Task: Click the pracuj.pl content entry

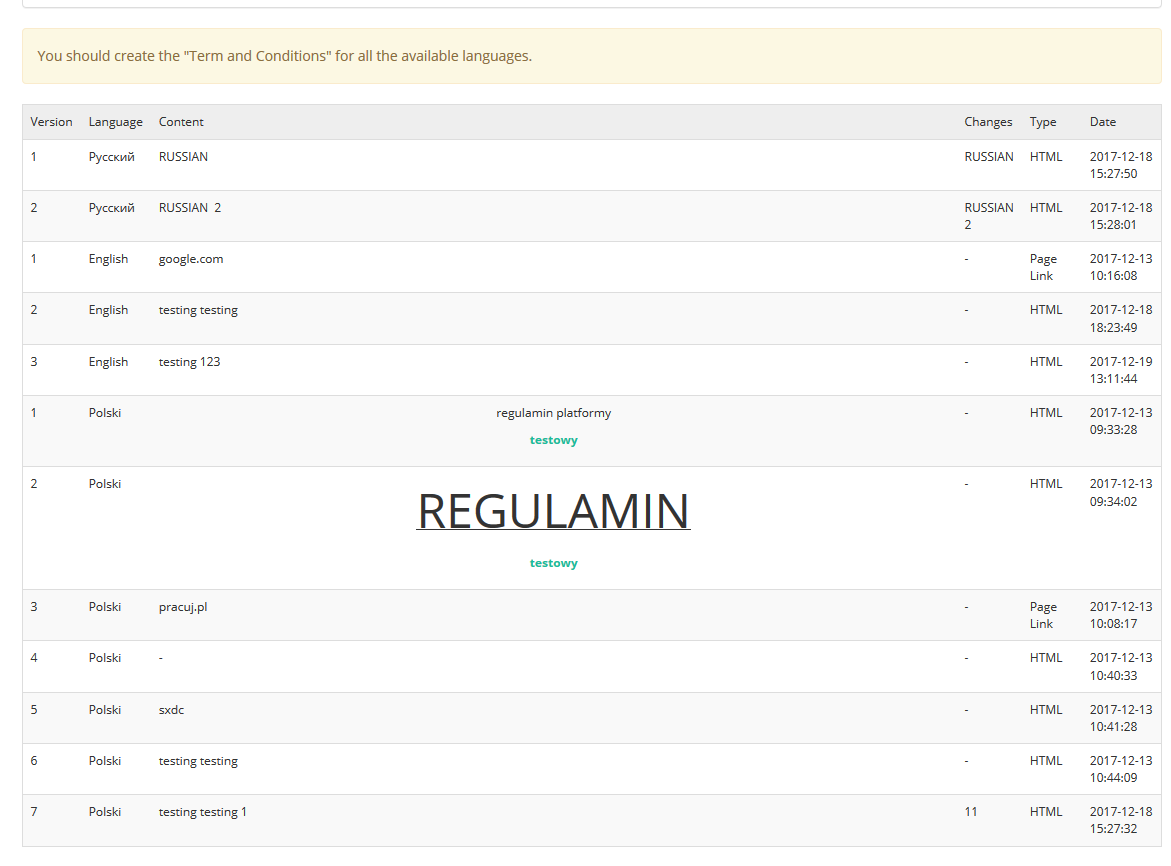Action: coord(182,606)
